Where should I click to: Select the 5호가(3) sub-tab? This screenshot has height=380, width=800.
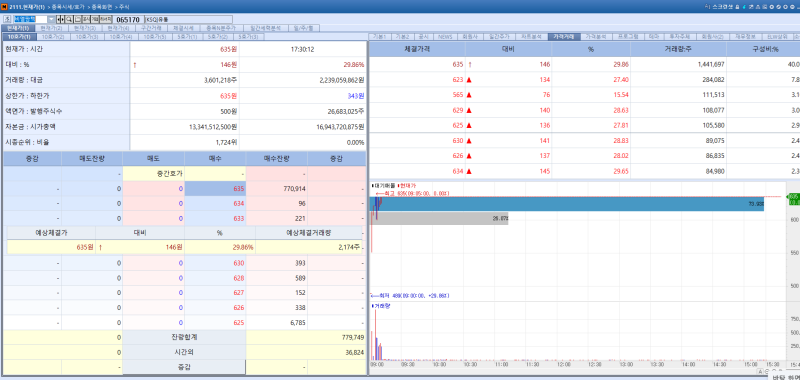point(248,37)
